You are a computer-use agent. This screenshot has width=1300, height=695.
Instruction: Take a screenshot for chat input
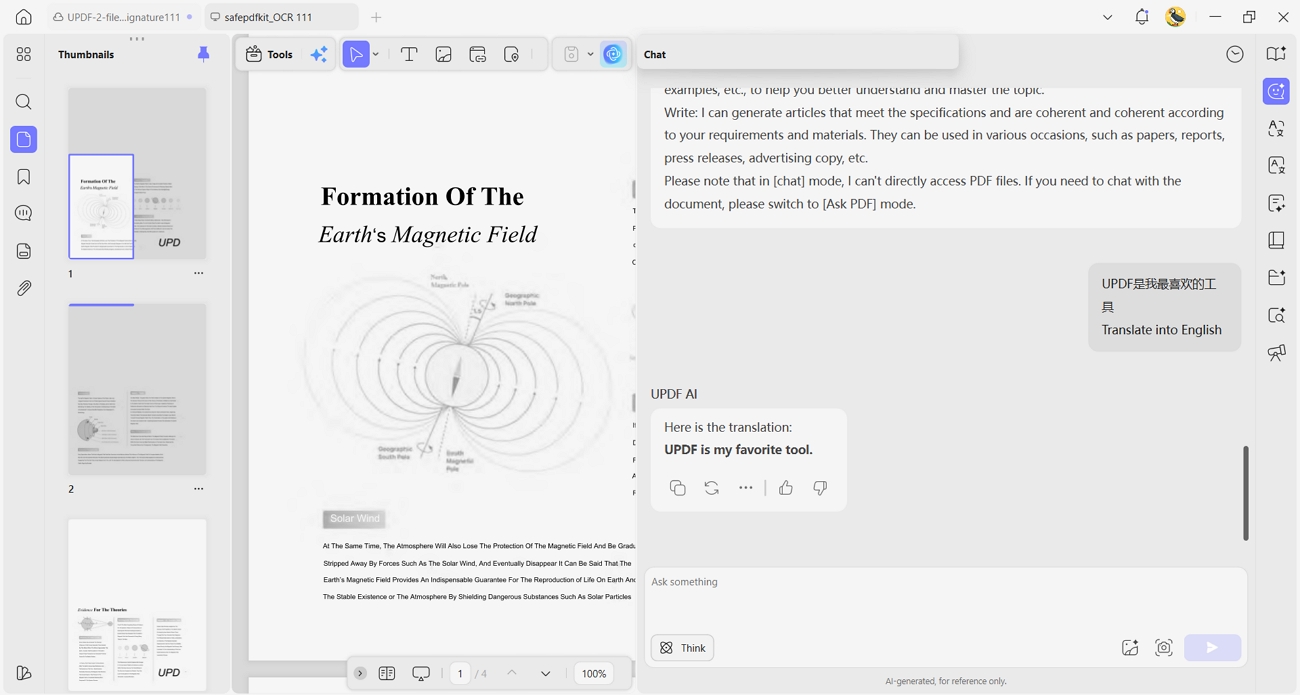click(1164, 648)
